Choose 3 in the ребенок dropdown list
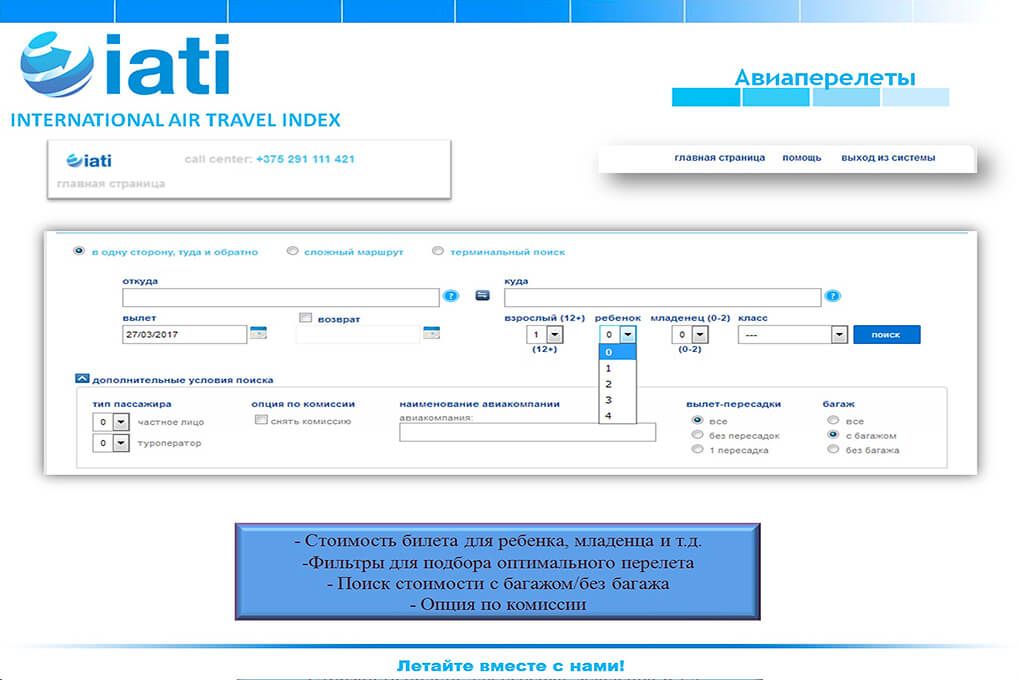 (617, 400)
